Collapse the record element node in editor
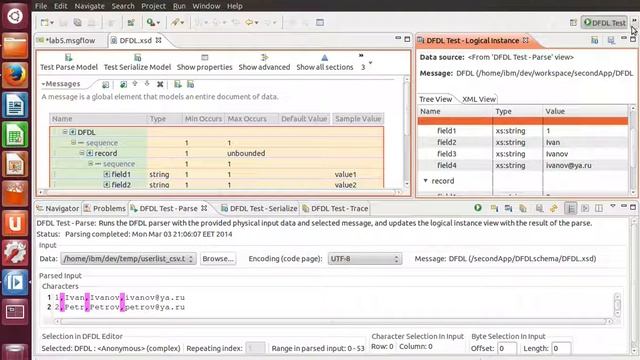The width and height of the screenshot is (640, 360). (x=82, y=153)
